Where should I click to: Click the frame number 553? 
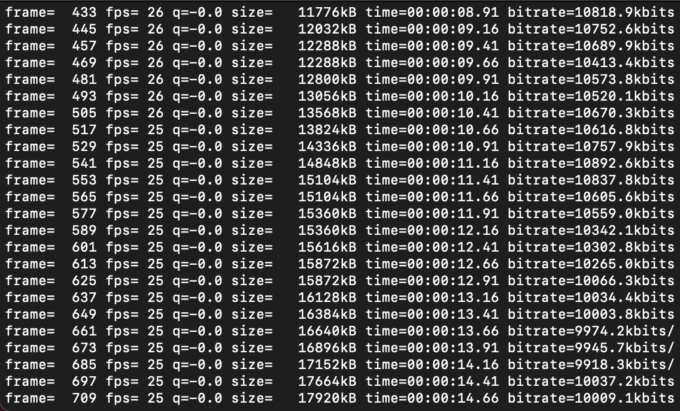tap(84, 180)
